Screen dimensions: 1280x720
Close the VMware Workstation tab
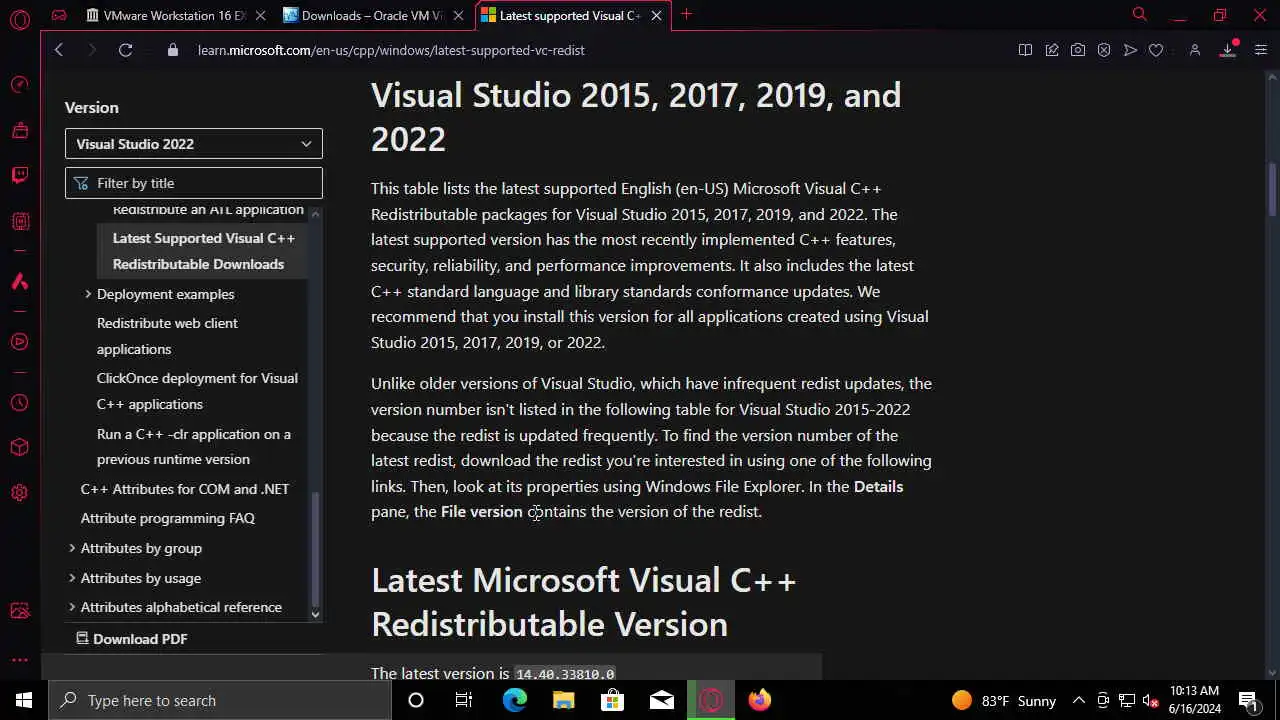(x=260, y=15)
